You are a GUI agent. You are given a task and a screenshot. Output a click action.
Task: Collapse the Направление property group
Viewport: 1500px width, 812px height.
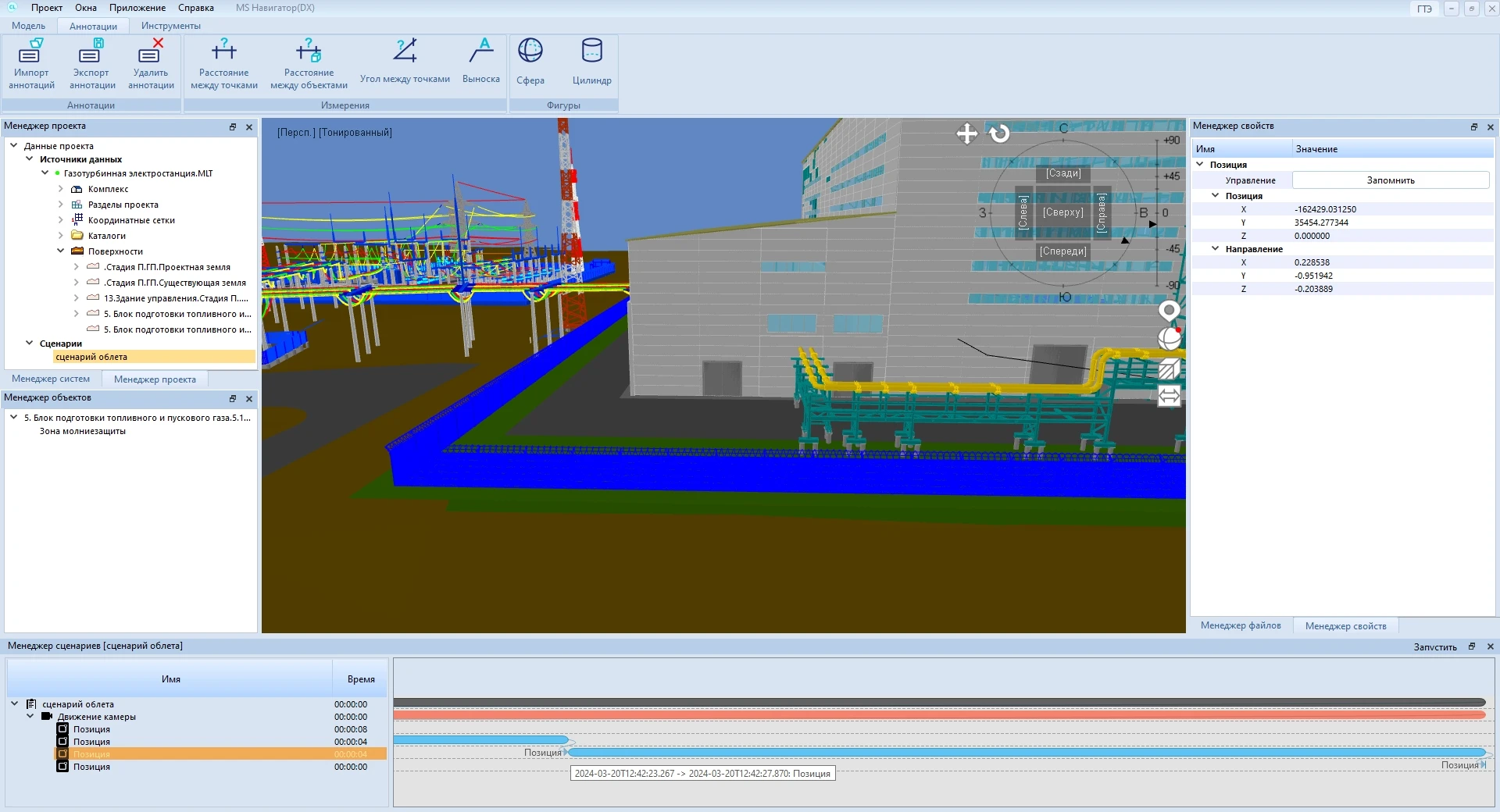(x=1215, y=249)
